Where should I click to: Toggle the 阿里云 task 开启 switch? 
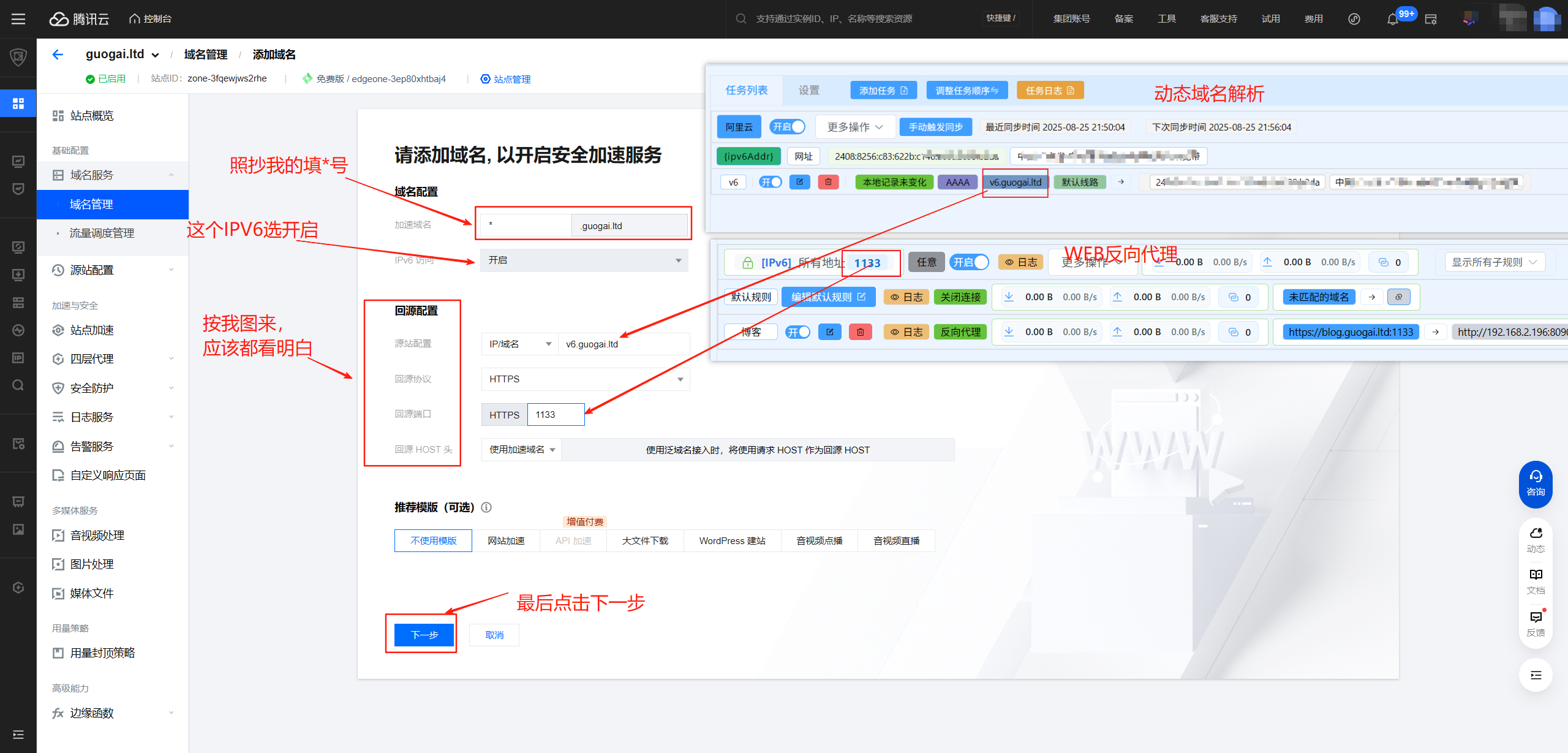click(x=788, y=127)
